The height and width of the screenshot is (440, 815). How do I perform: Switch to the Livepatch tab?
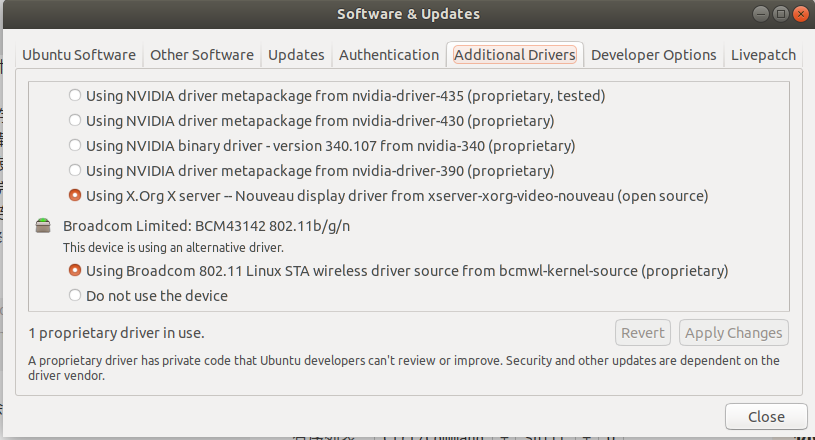point(763,55)
